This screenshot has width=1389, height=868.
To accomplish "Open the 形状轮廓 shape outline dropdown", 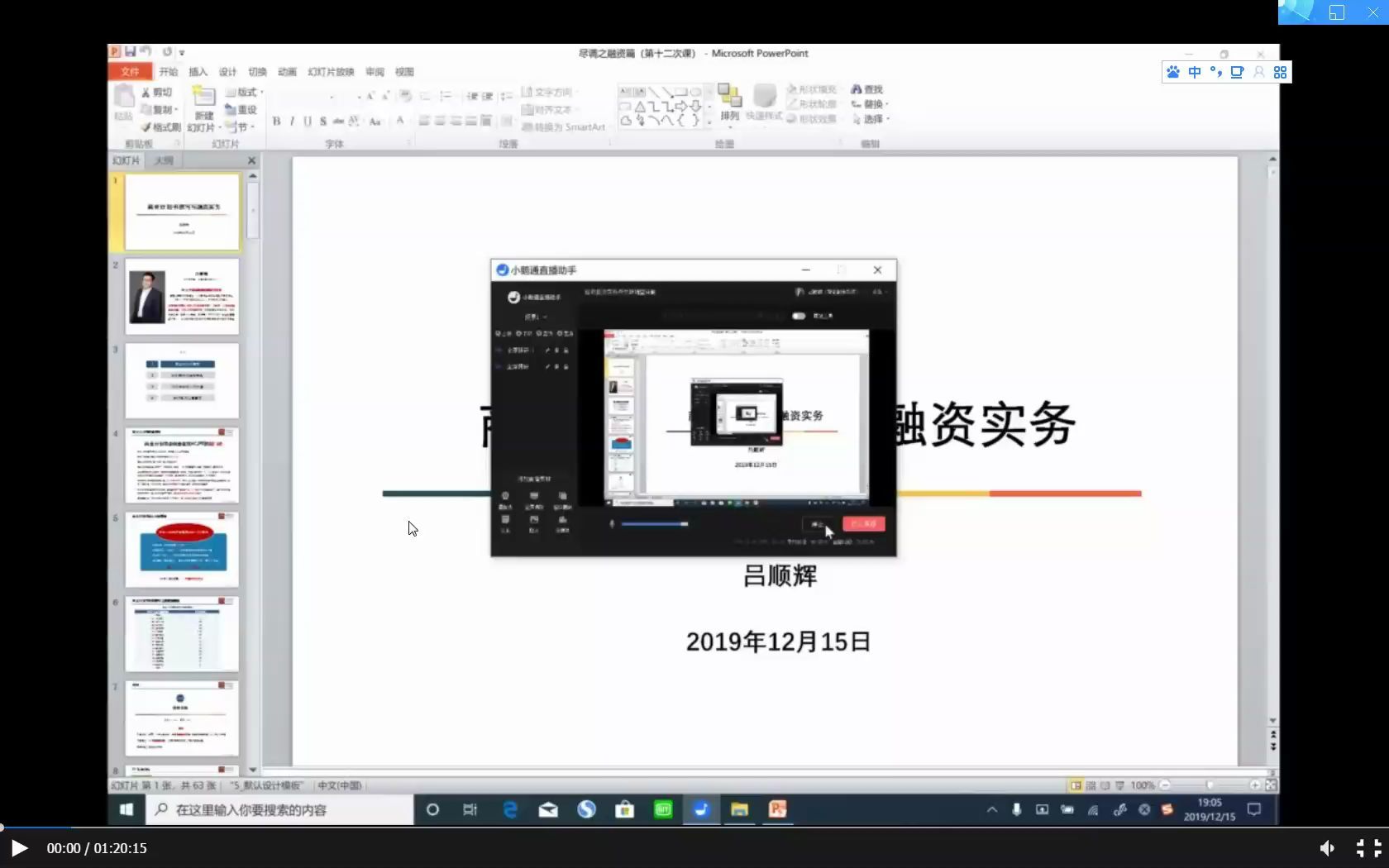I will click(812, 104).
